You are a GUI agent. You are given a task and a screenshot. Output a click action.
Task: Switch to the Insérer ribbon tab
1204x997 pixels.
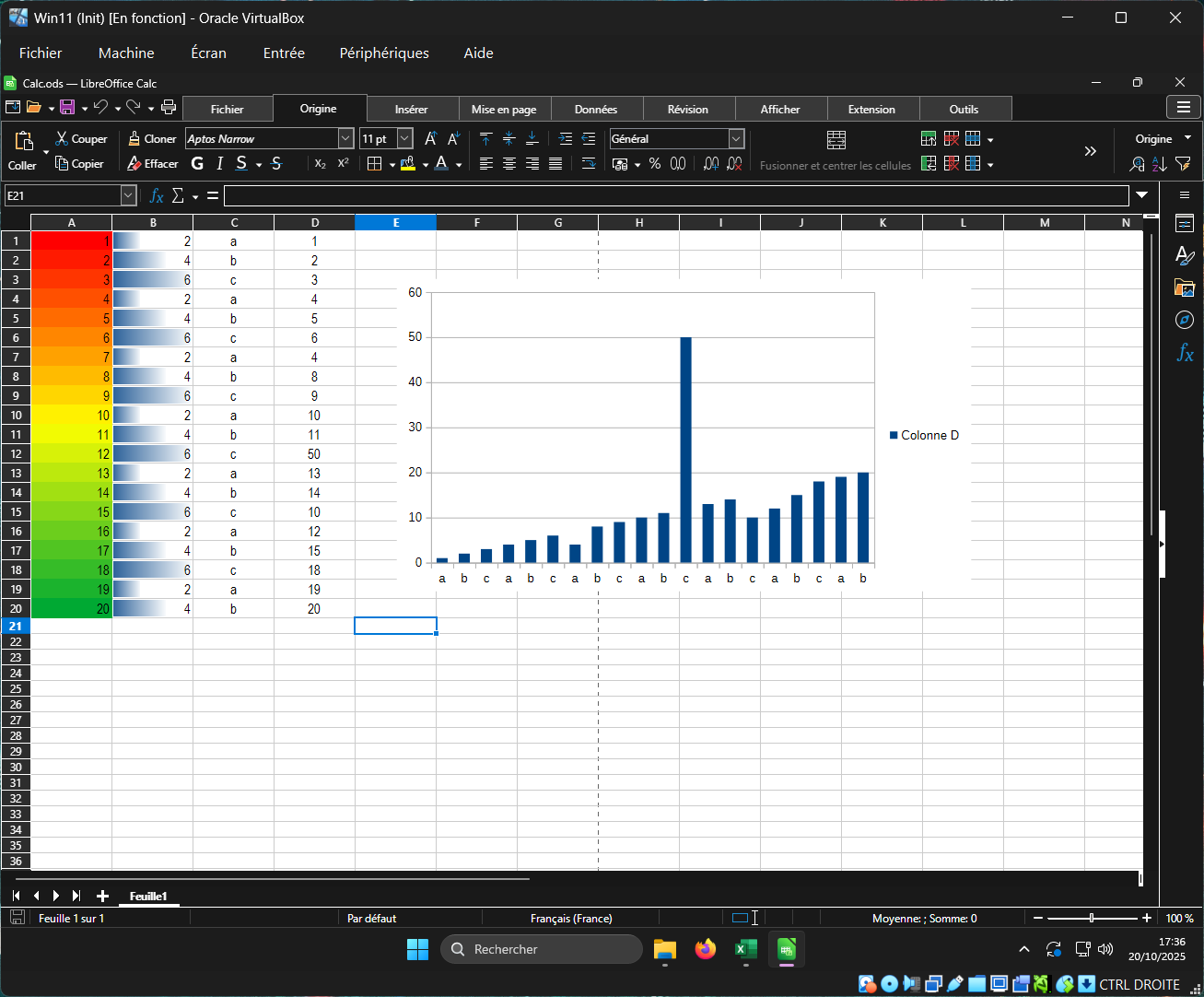click(x=411, y=109)
